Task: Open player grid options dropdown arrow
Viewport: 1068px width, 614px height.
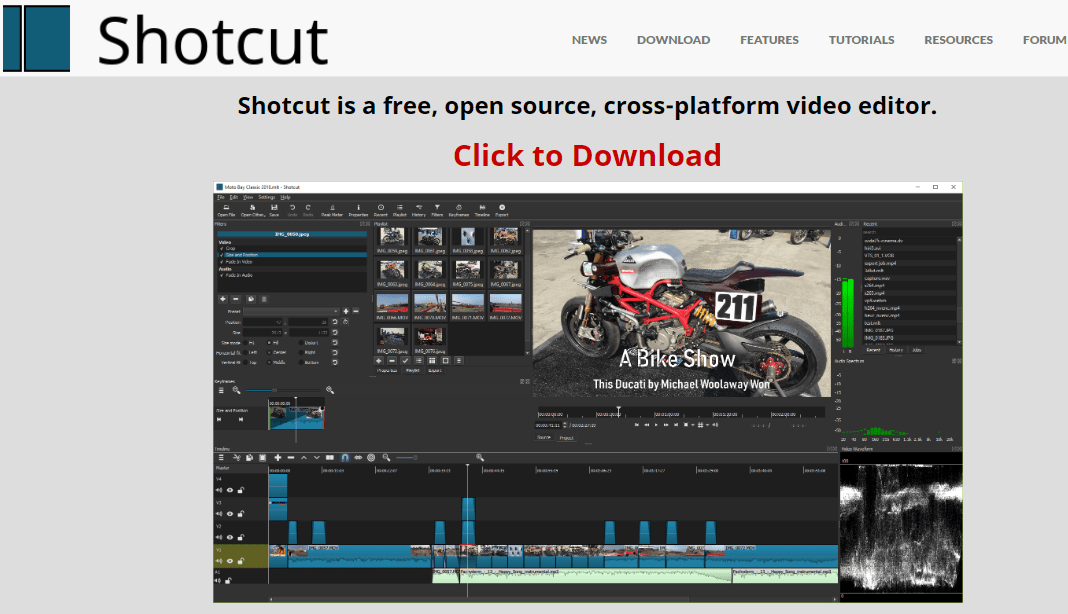Action: 708,425
